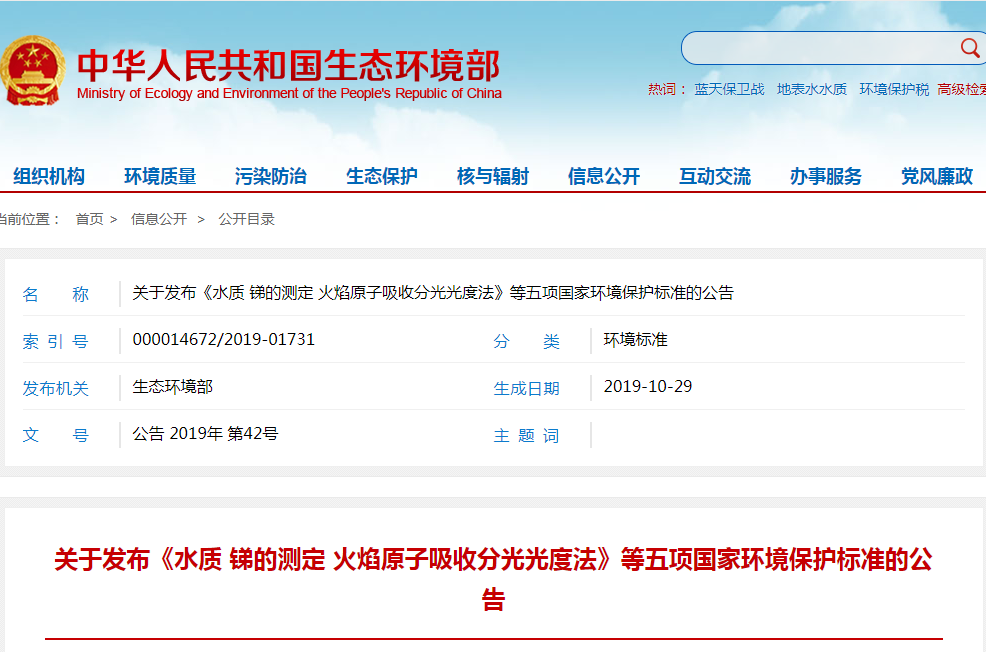Click the 生成日期 field label
This screenshot has height=652, width=986.
pos(526,389)
